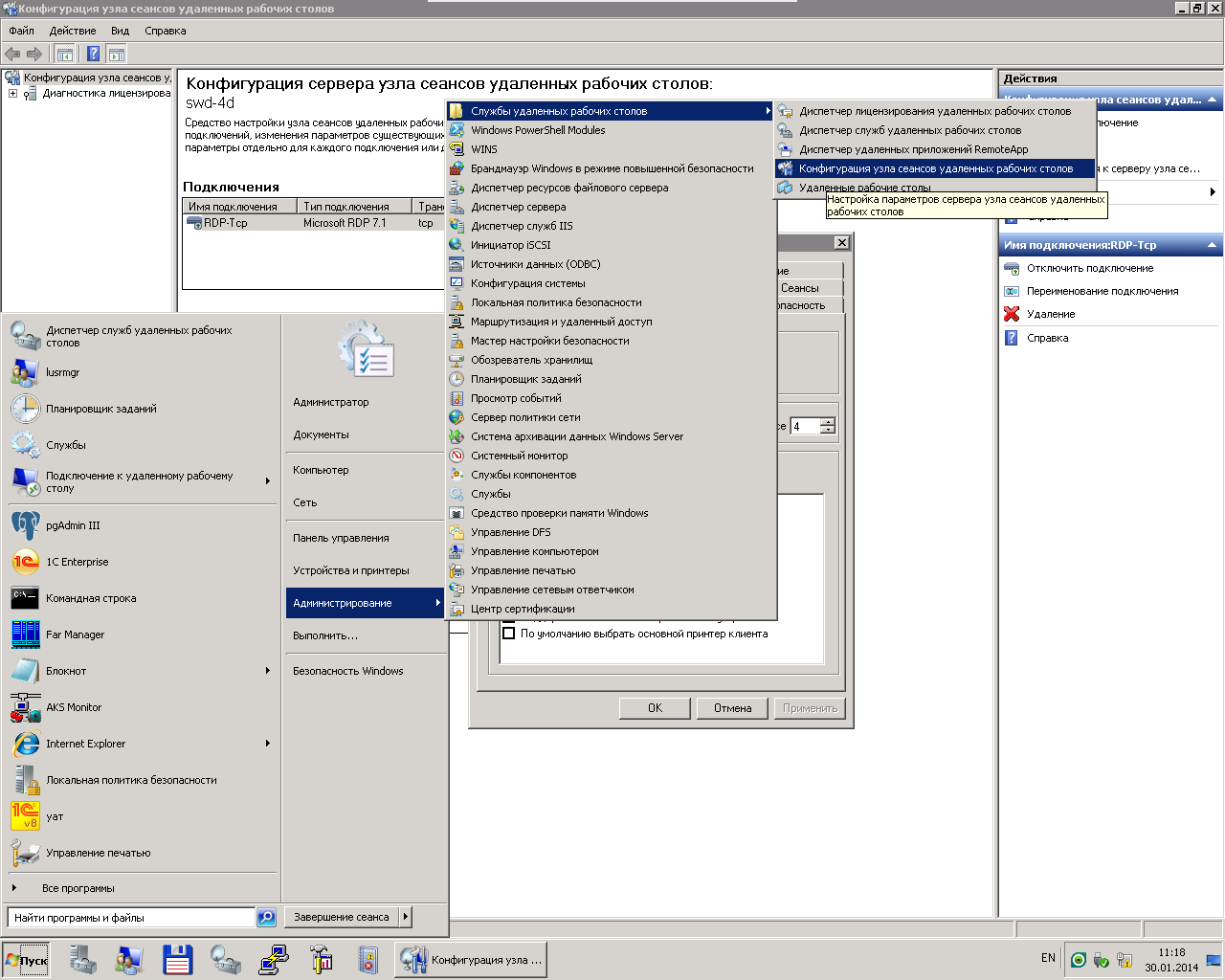Expand the Internet Explorer submenu arrow
This screenshot has height=980, width=1225.
268,744
